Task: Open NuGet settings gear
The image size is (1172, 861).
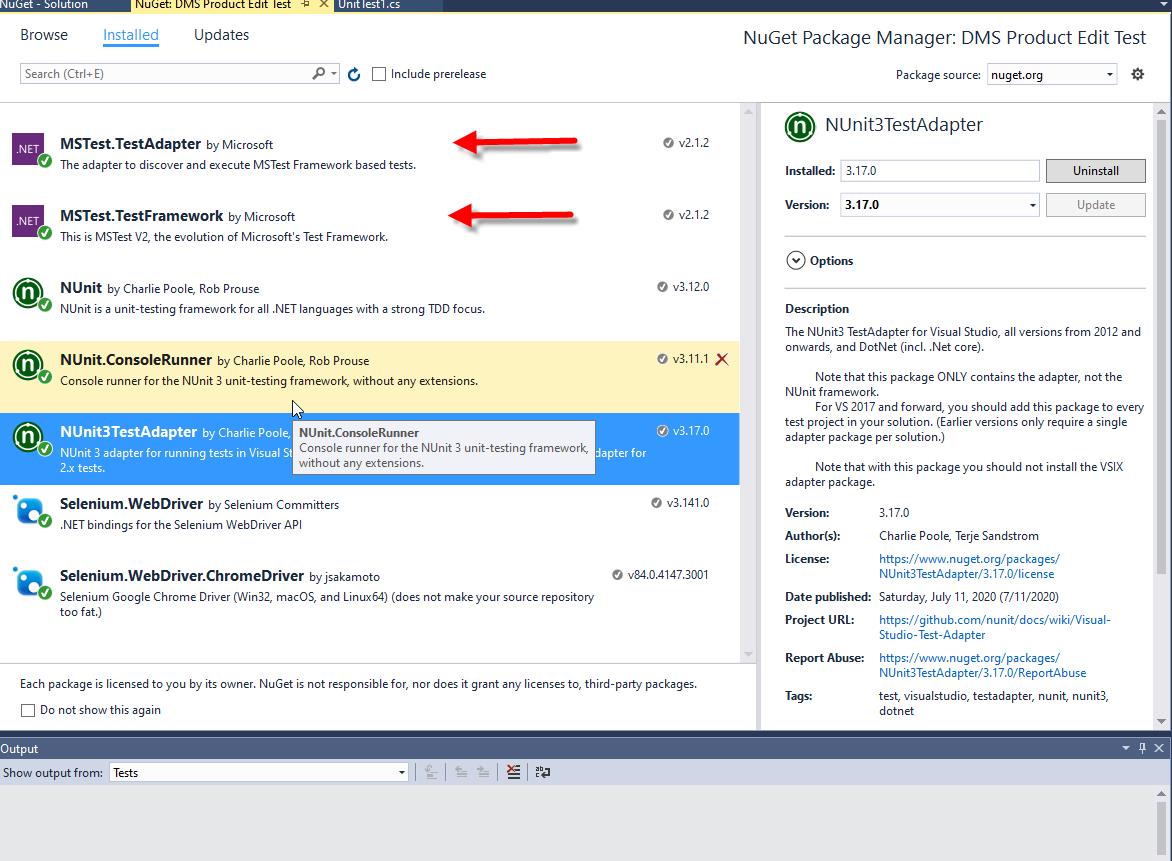Action: (1138, 74)
